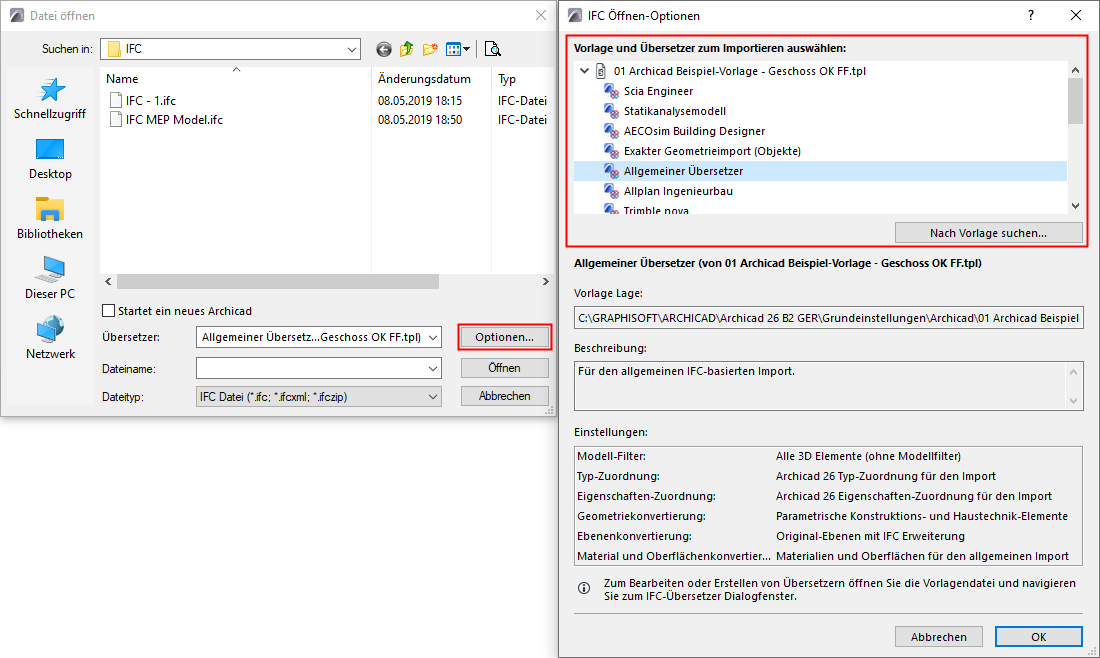This screenshot has height=658, width=1100.
Task: Open the Suchen in folder dropdown
Action: click(351, 49)
